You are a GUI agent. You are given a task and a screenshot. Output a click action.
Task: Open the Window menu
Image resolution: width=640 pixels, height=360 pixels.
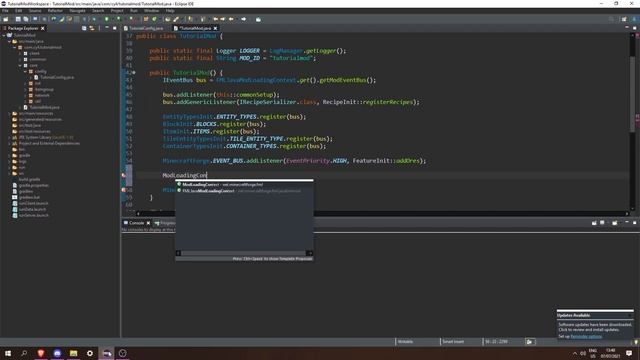(151, 11)
